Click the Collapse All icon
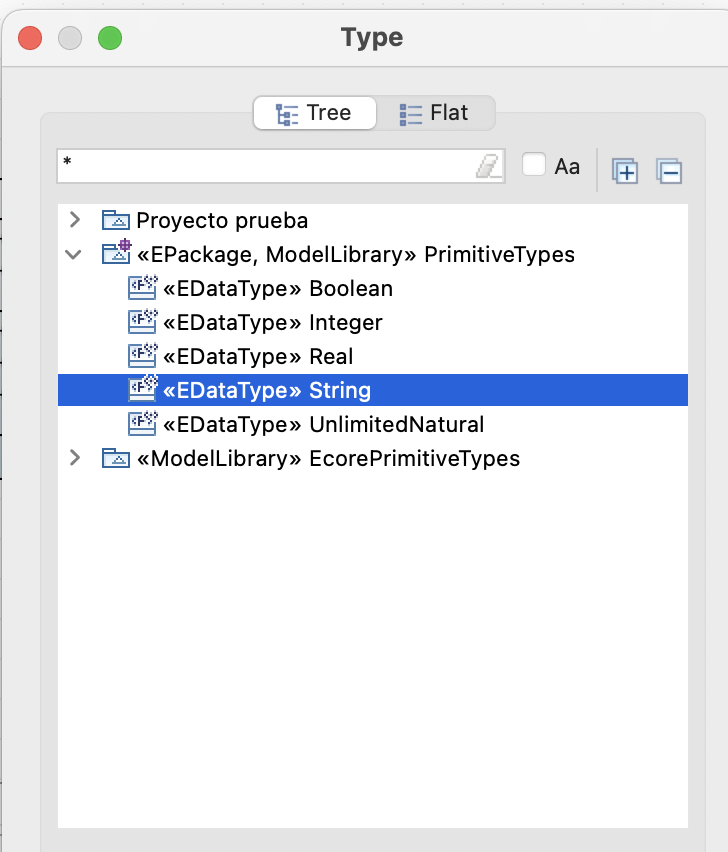Image resolution: width=728 pixels, height=852 pixels. coord(669,171)
